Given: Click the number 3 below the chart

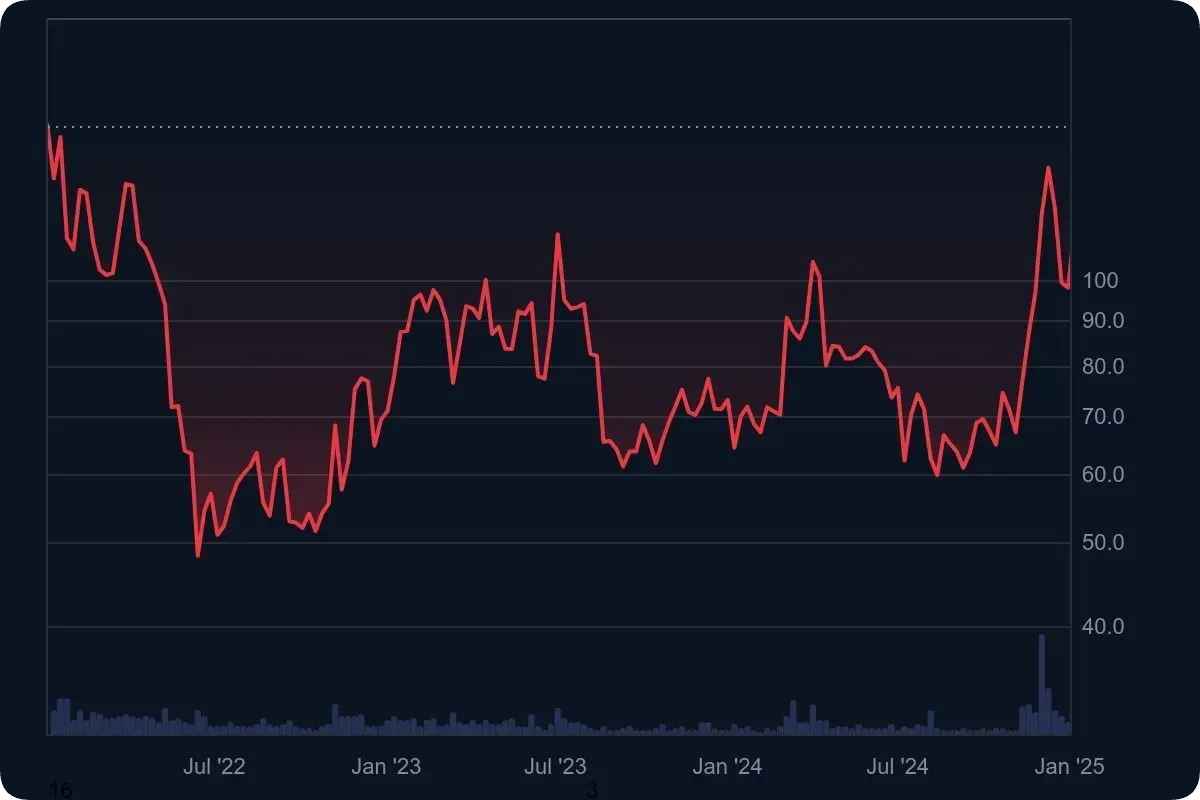Looking at the screenshot, I should click(x=592, y=791).
